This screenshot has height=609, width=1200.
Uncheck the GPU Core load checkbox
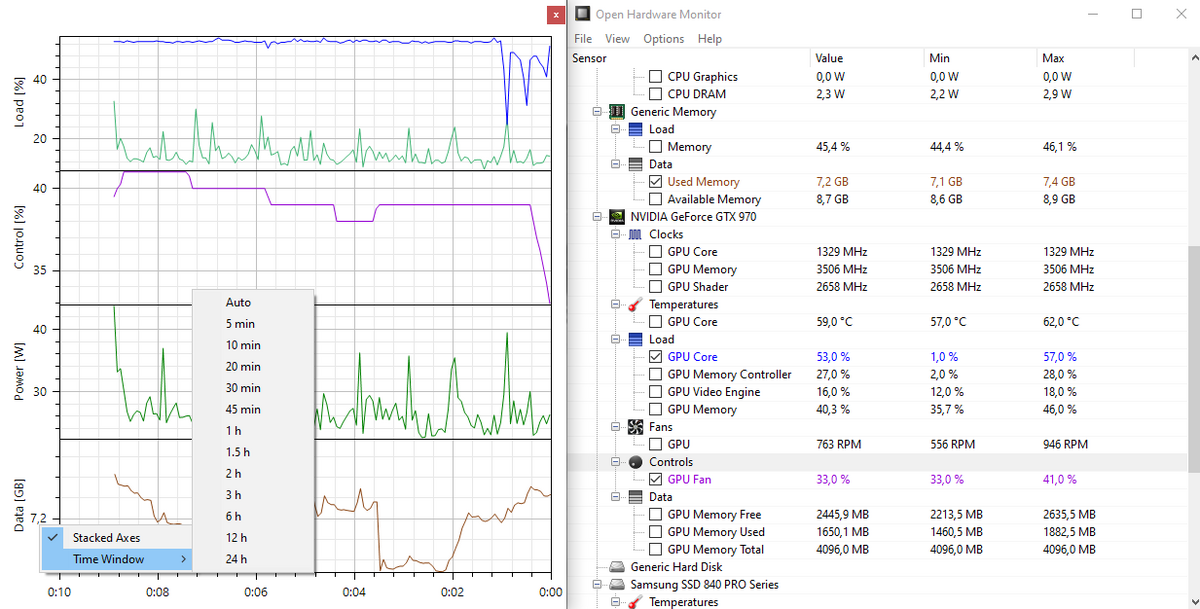(655, 357)
